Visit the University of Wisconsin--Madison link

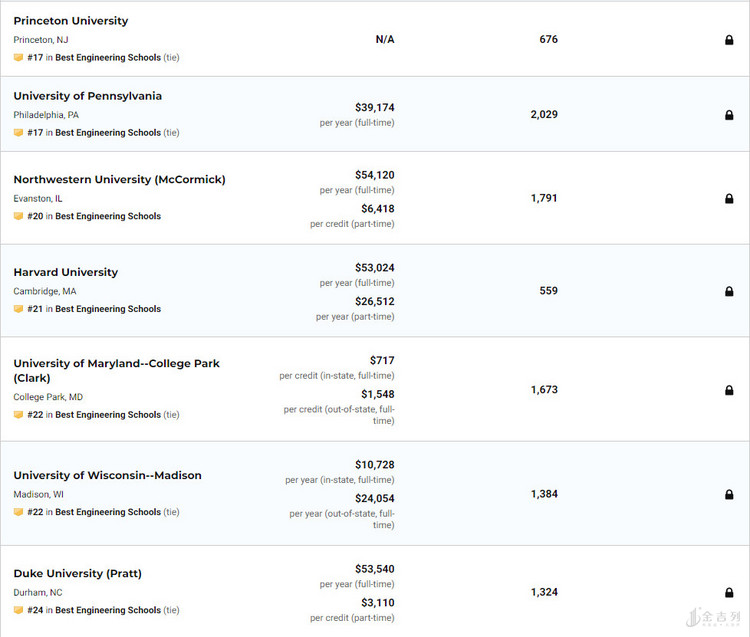(x=107, y=476)
